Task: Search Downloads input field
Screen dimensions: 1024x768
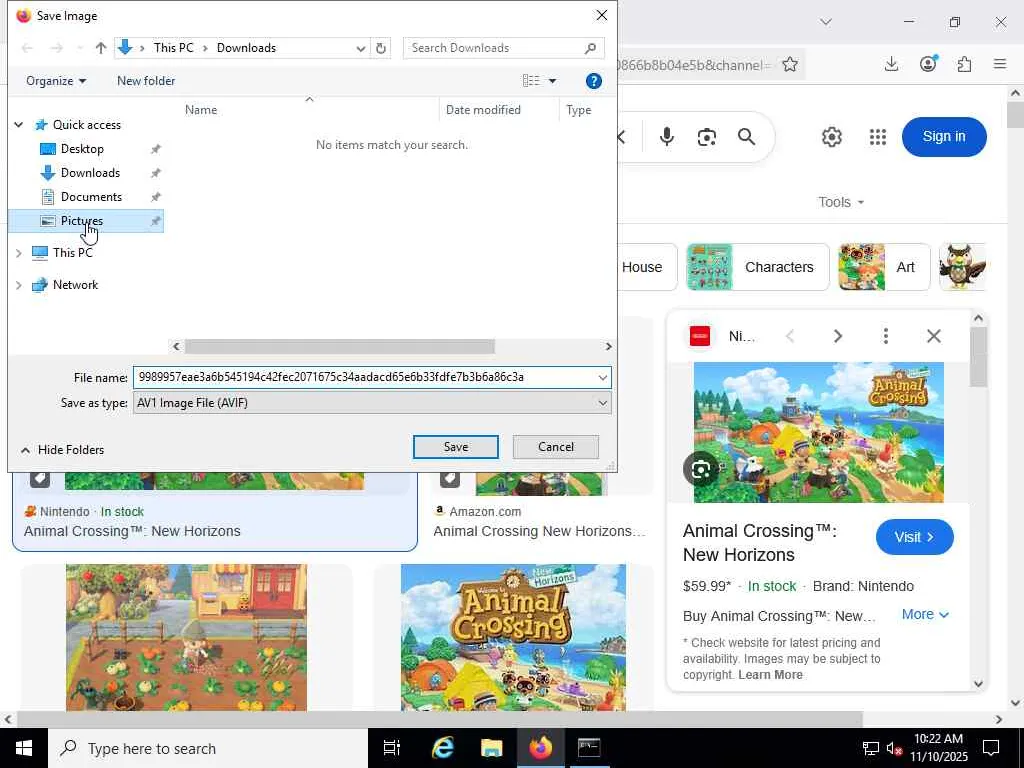Action: pos(503,48)
